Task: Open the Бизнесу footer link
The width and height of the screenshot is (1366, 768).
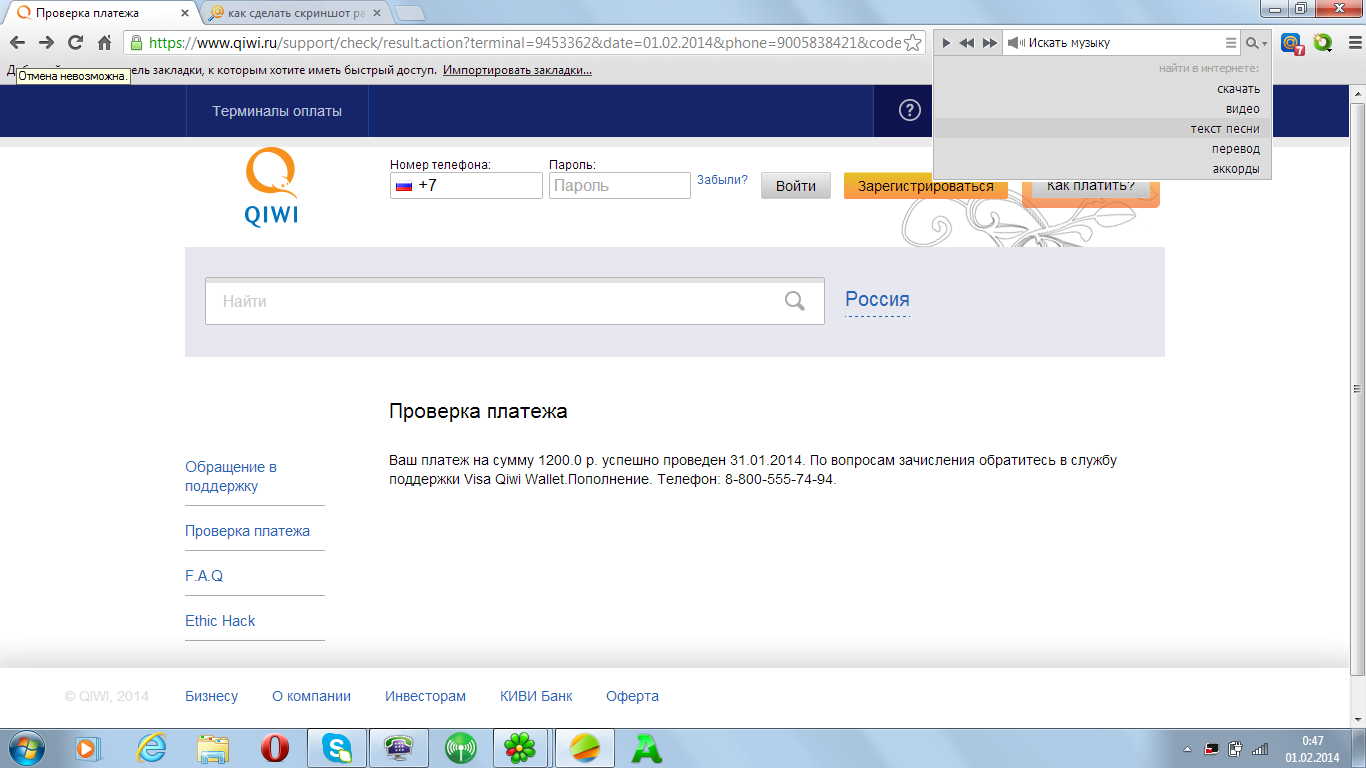Action: point(212,696)
